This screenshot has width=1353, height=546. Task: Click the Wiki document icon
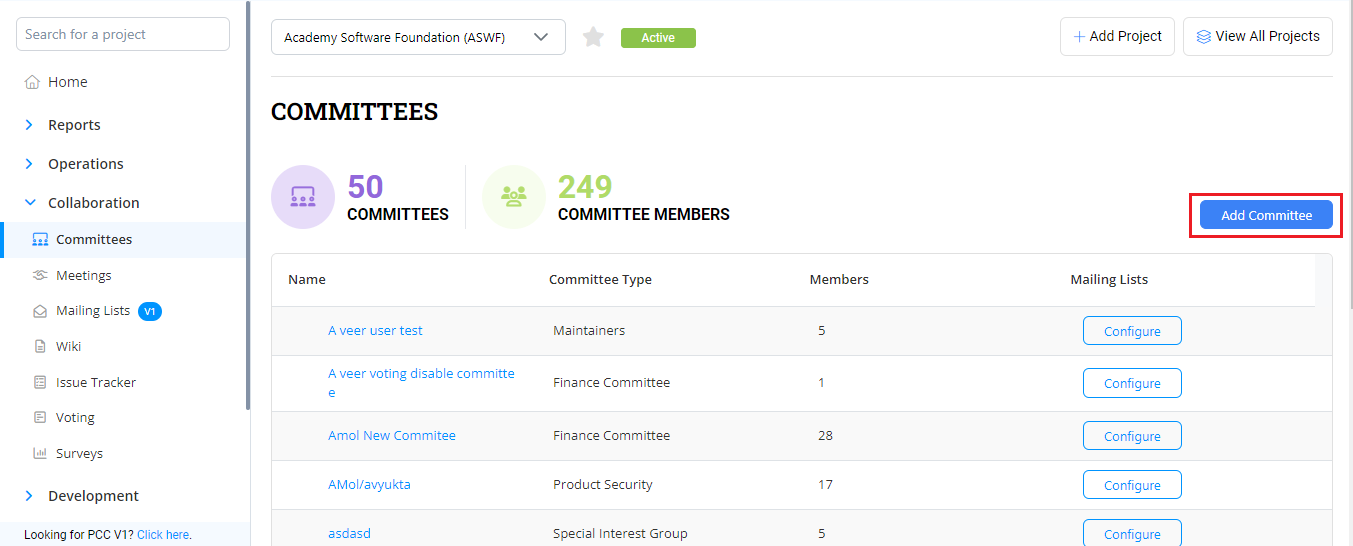[x=40, y=347]
